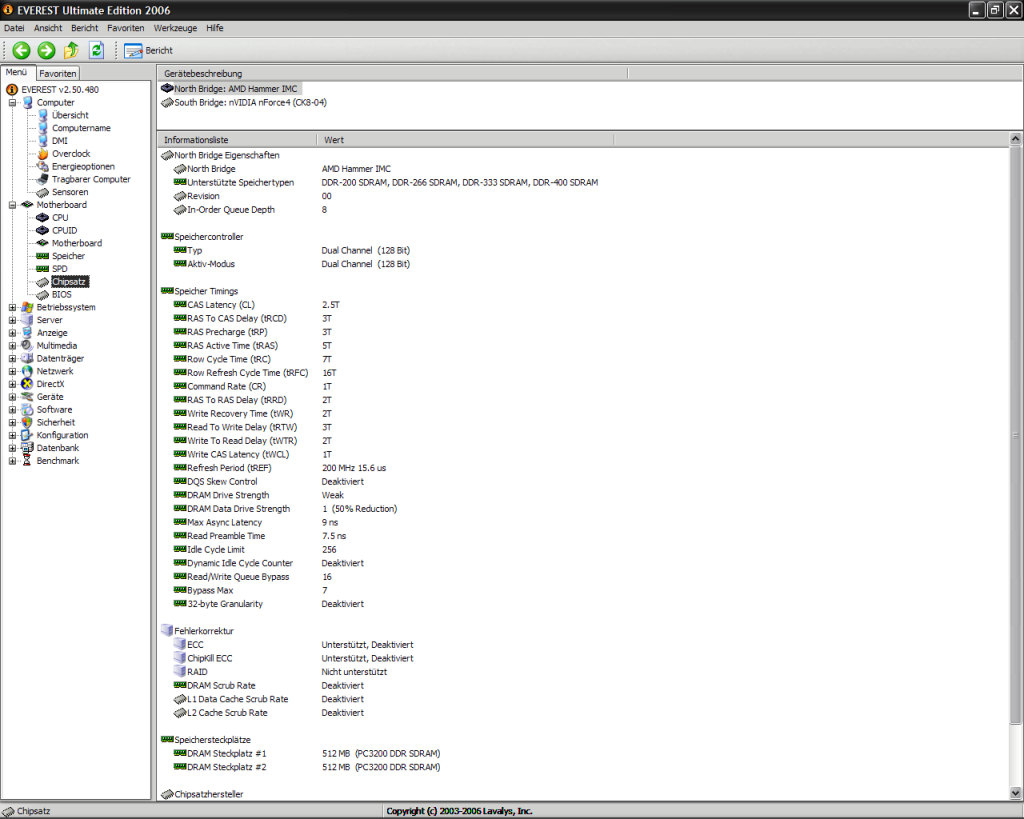Screen dimensions: 1024x819
Task: Open the Bericht menu in menu bar
Action: point(84,28)
